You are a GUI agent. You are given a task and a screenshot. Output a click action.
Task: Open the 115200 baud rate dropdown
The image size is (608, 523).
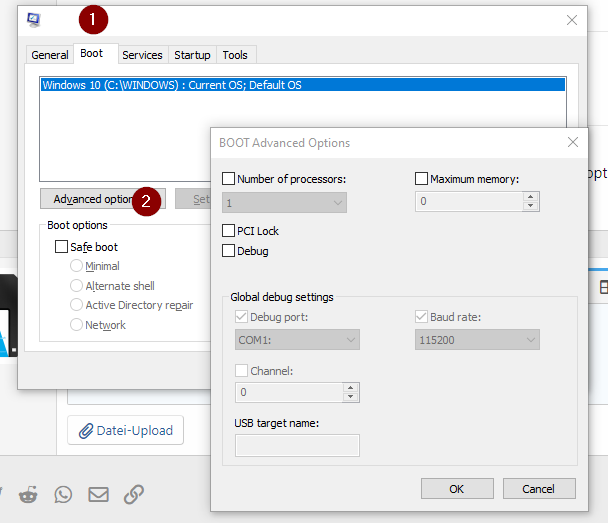[x=477, y=340]
